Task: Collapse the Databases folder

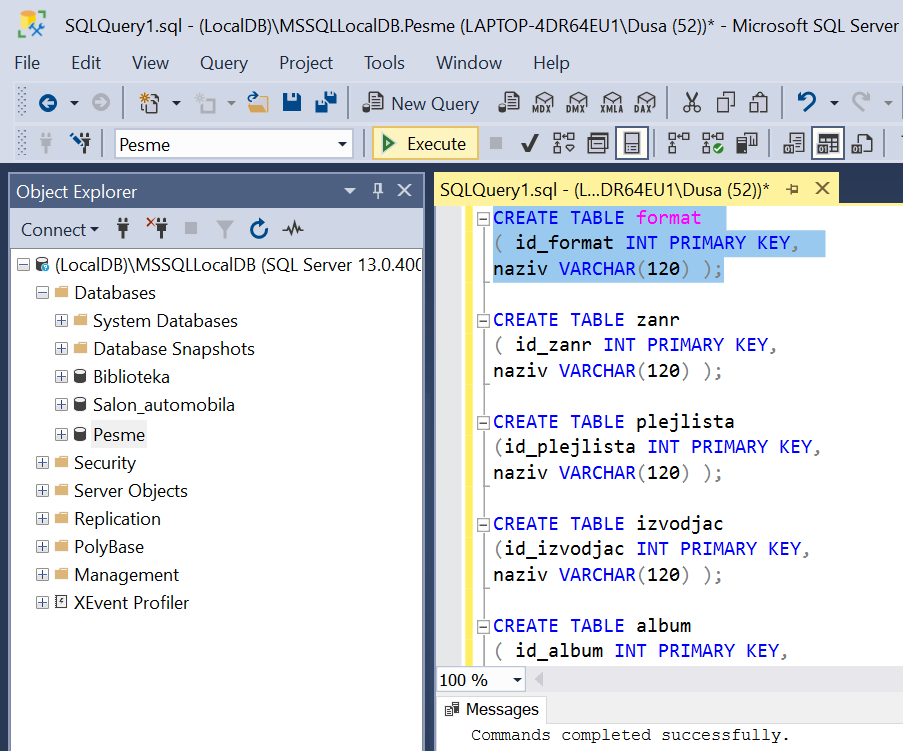Action: (x=42, y=293)
